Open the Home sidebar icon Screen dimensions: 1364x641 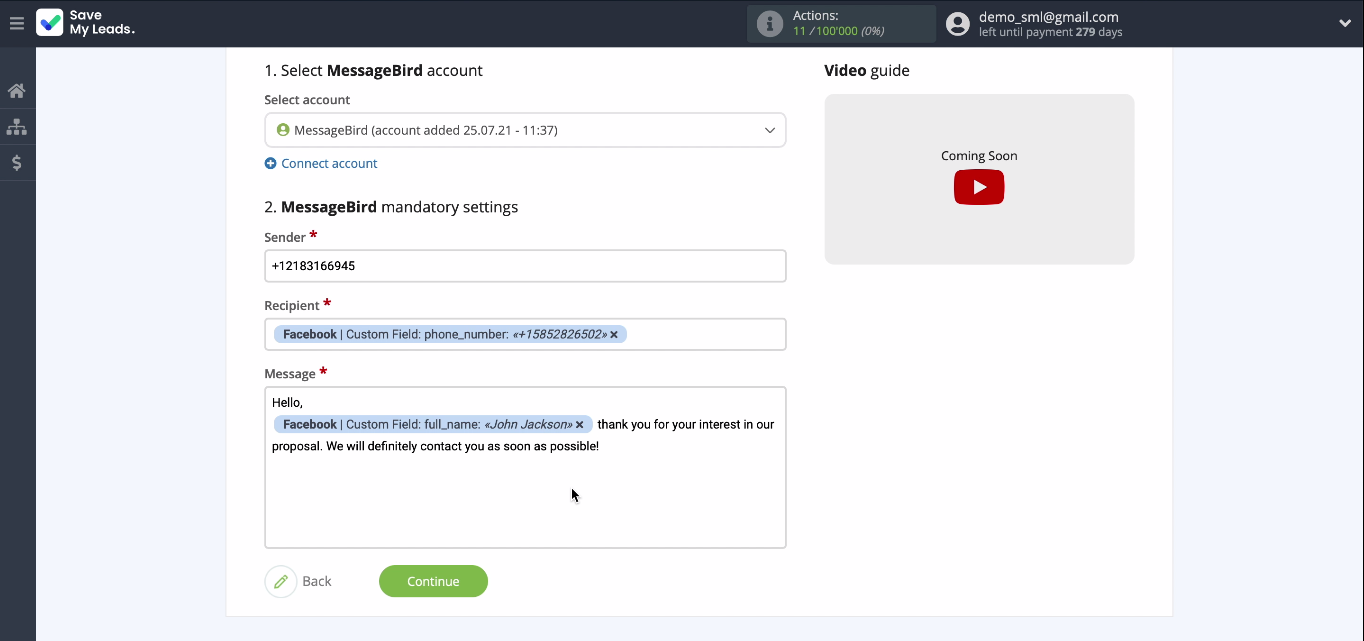click(x=16, y=91)
